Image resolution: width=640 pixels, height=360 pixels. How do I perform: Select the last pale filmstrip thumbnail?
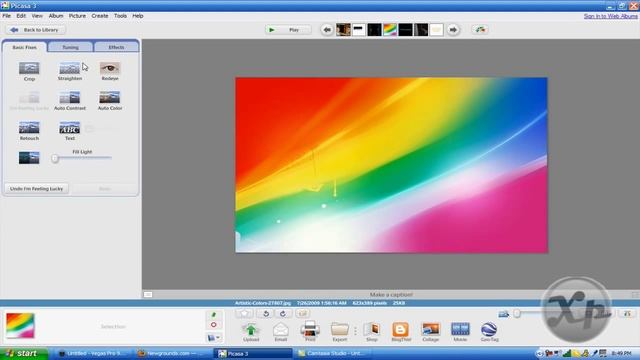pos(436,30)
